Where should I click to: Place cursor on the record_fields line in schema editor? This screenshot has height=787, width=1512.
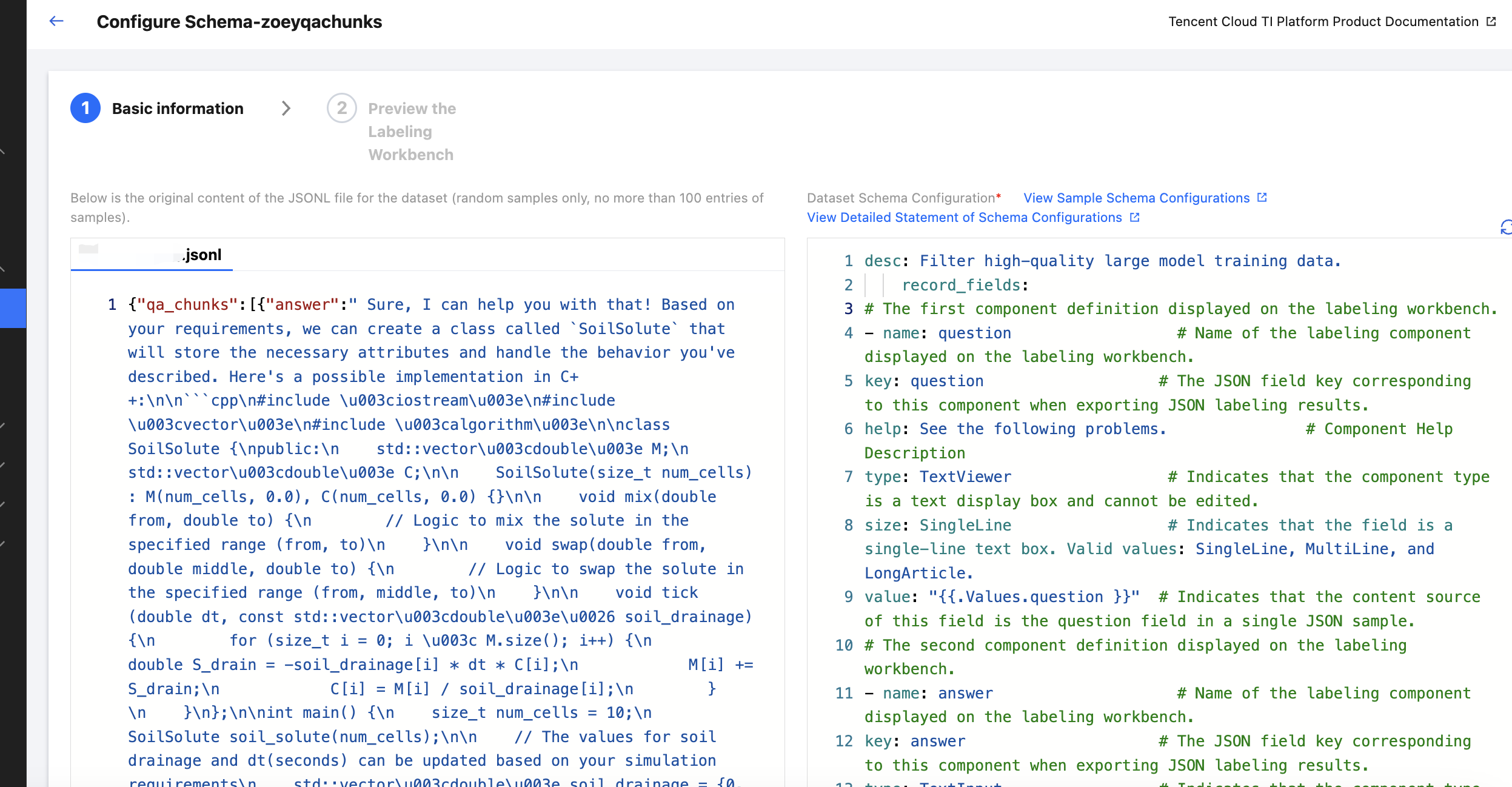tap(964, 285)
